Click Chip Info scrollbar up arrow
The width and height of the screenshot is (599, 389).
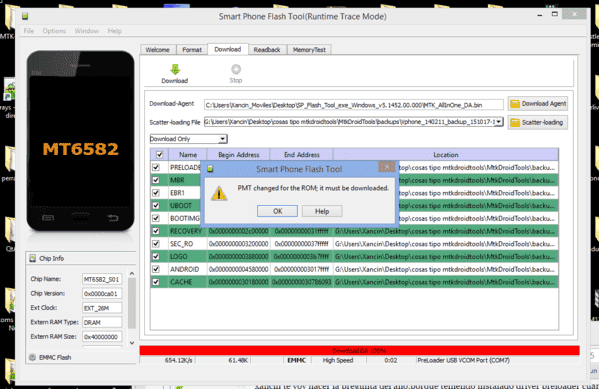click(x=132, y=274)
